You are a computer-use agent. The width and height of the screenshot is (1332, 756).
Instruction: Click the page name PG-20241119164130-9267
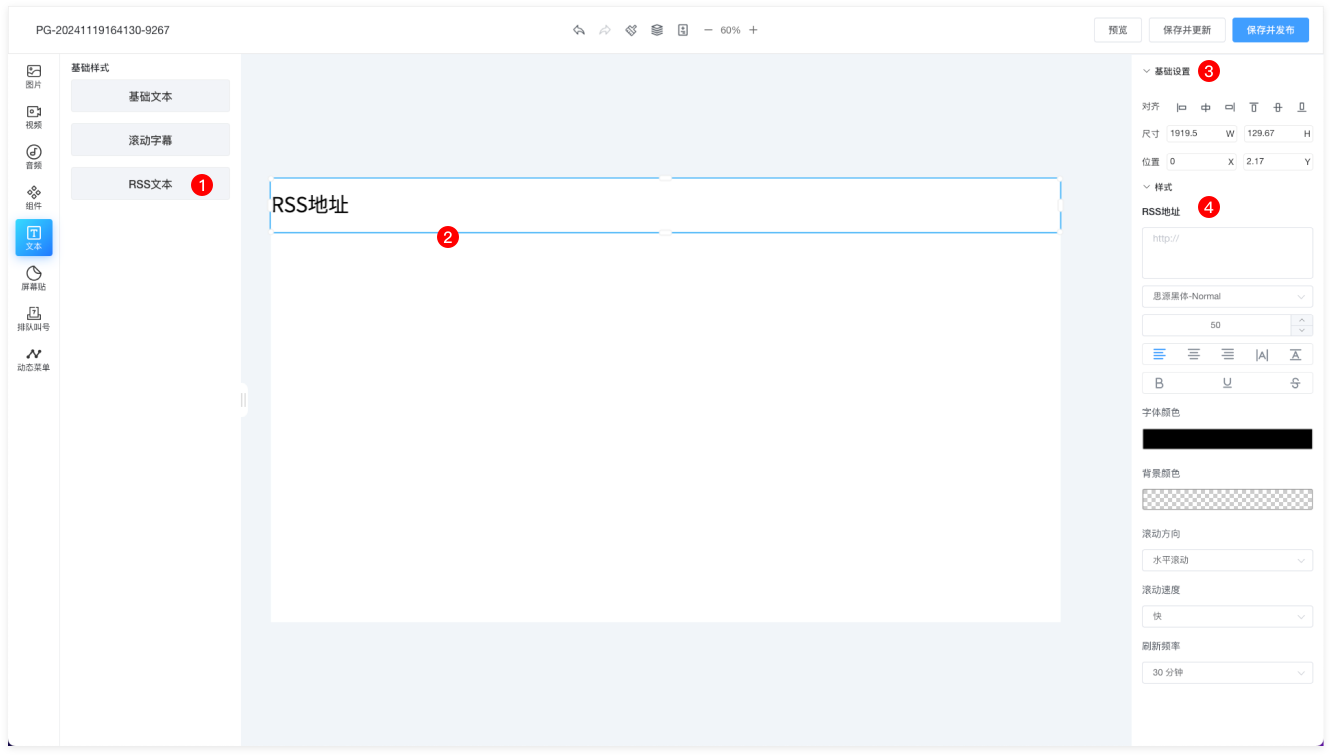coord(103,30)
